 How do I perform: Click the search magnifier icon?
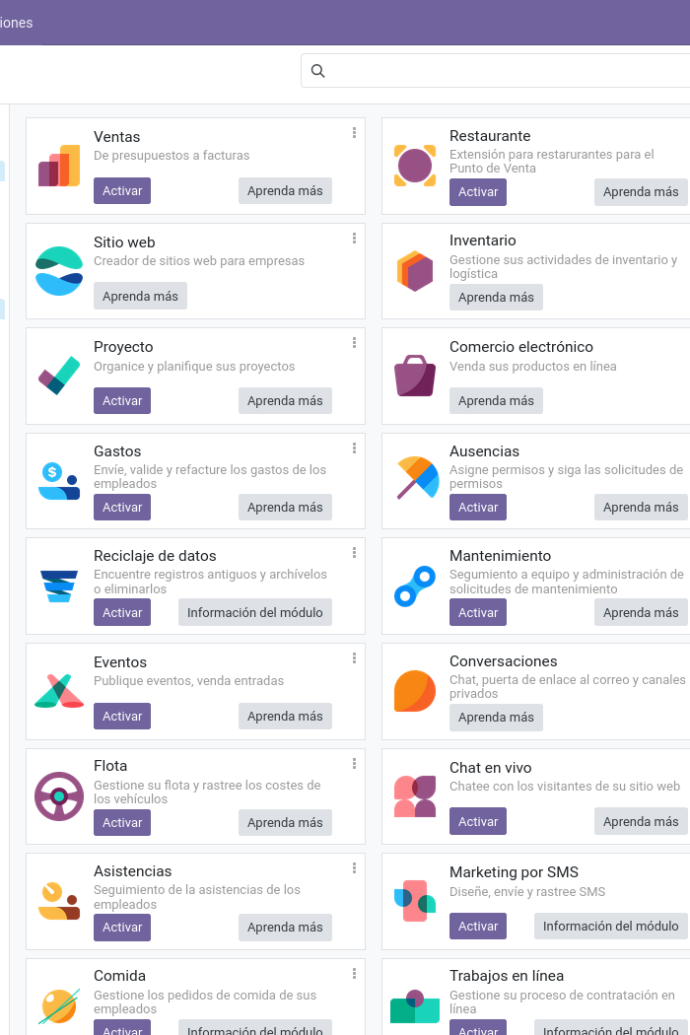click(x=318, y=71)
